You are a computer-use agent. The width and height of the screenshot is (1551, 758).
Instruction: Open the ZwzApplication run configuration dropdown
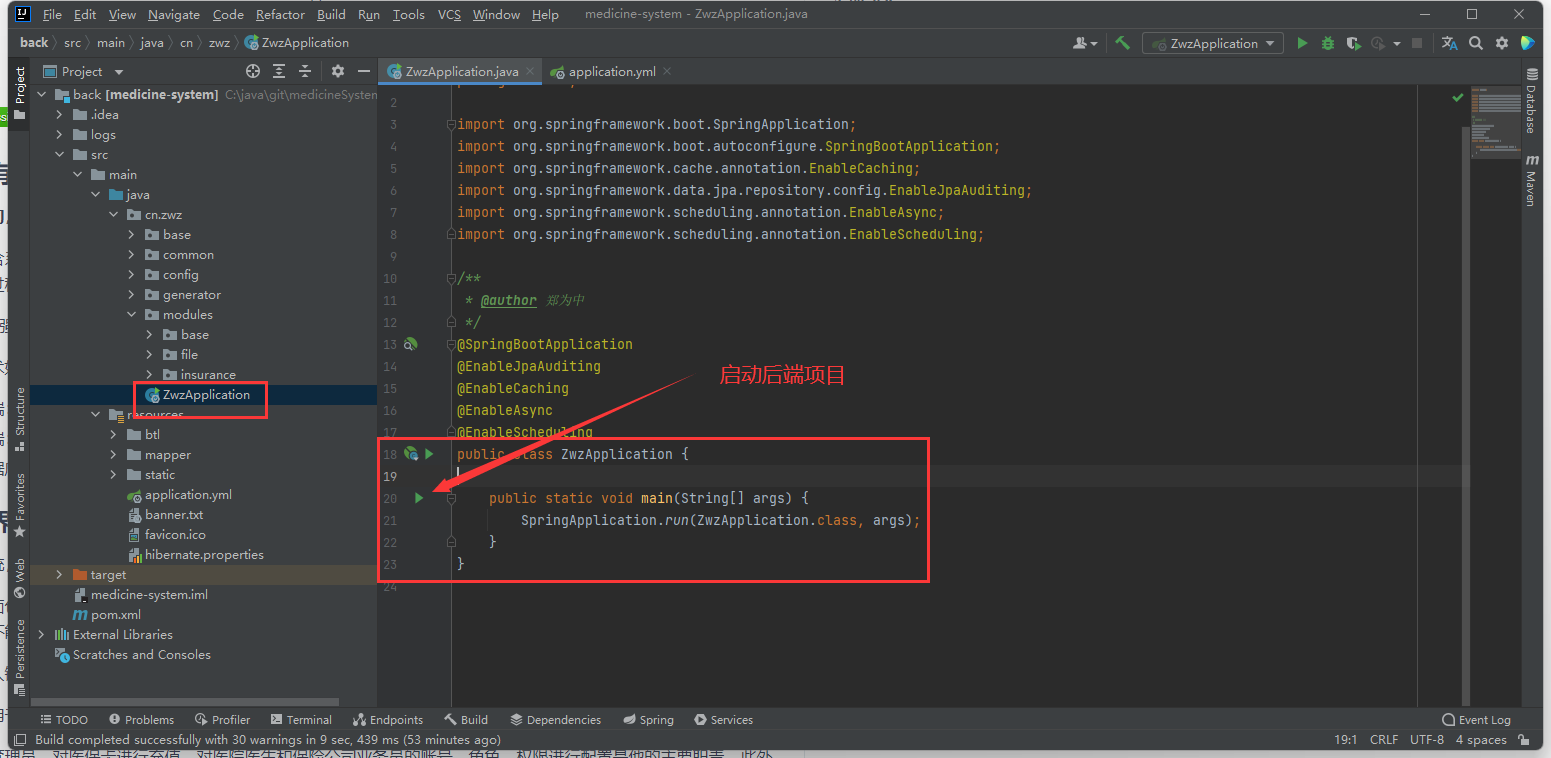coord(1213,43)
